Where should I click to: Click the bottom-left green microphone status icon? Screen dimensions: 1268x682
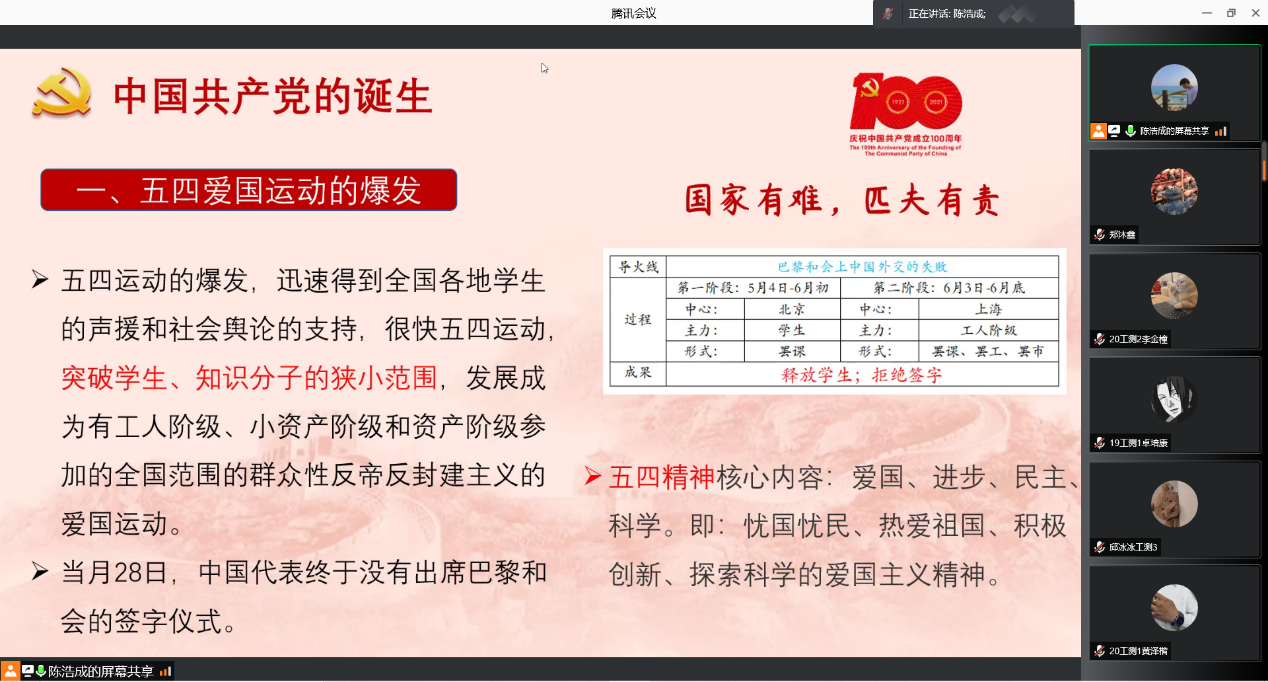point(41,671)
